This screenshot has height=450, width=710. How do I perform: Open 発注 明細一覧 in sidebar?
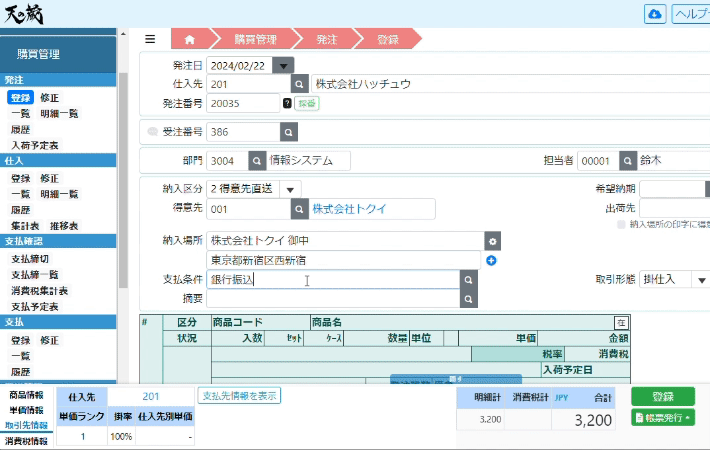tap(59, 114)
